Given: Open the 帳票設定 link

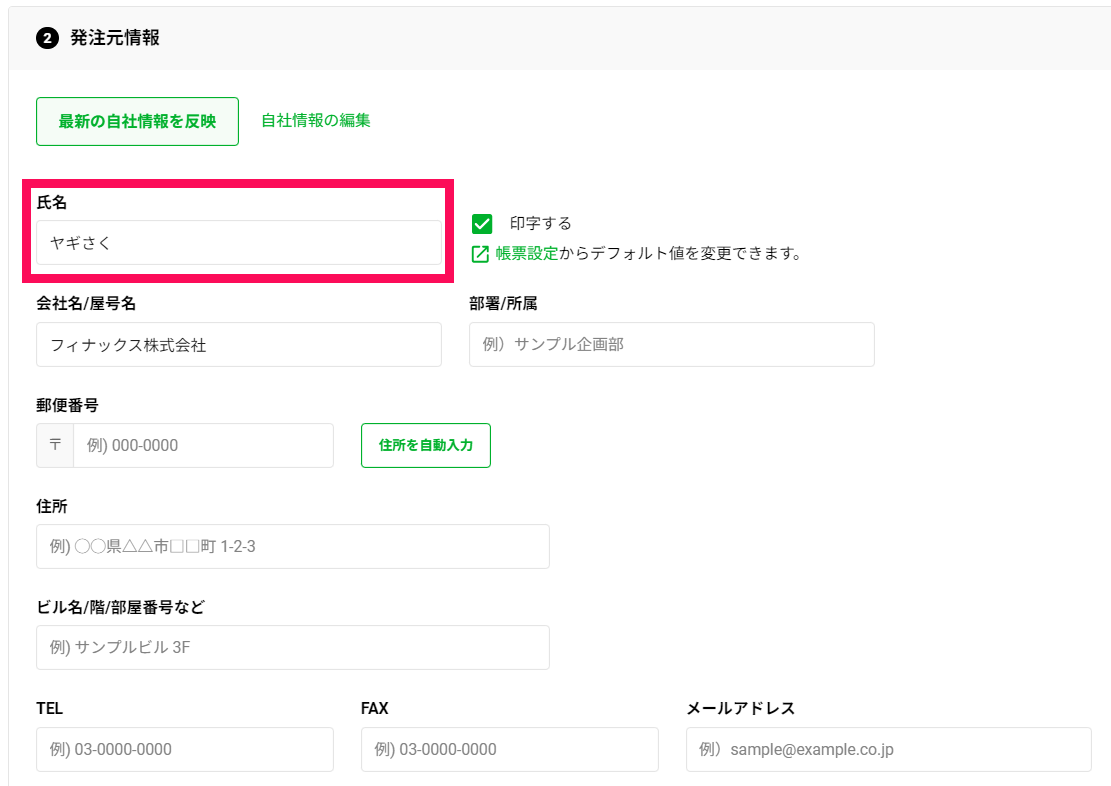Looking at the screenshot, I should tap(526, 254).
